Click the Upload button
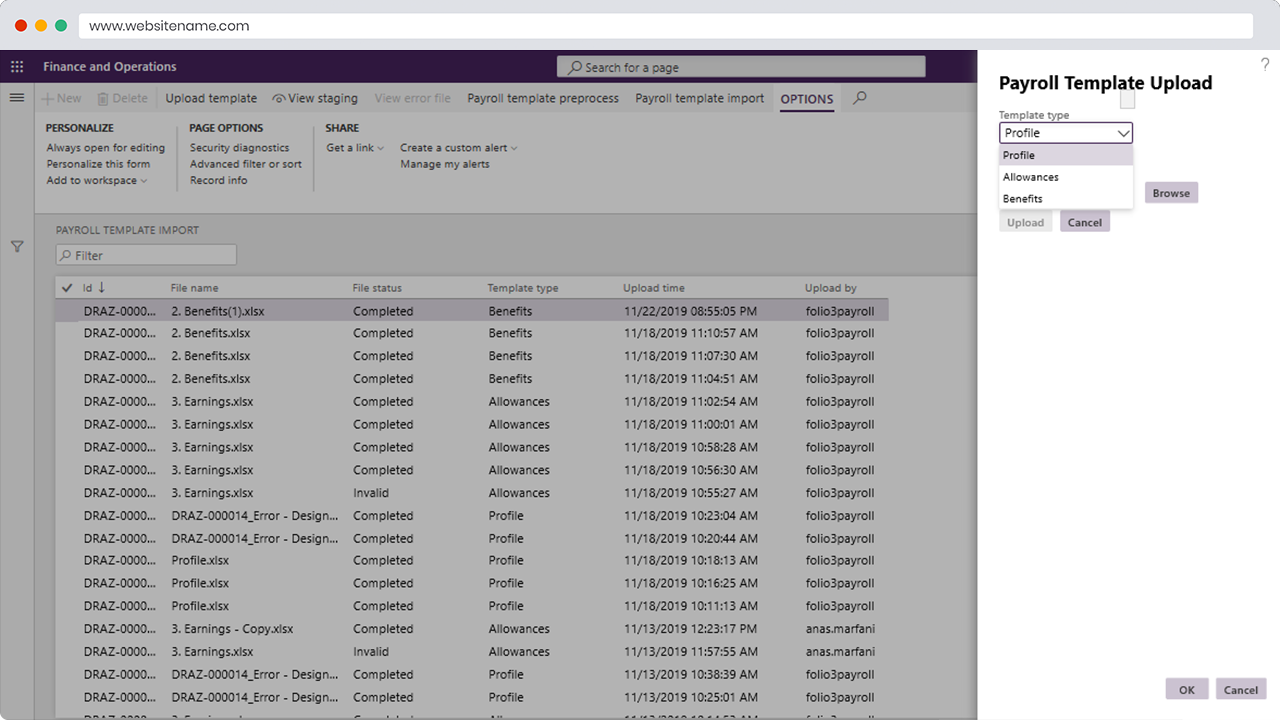Screen dimensions: 1280x720 pos(1025,222)
